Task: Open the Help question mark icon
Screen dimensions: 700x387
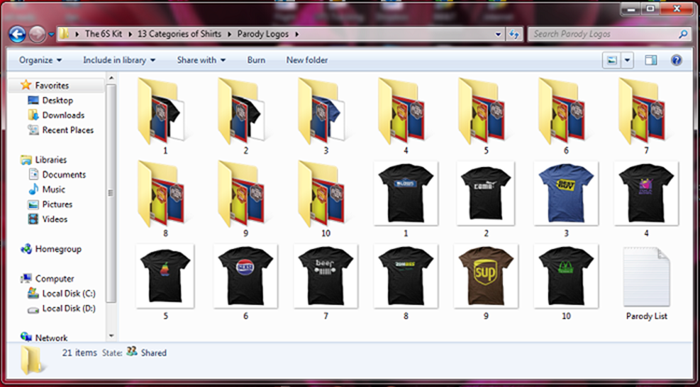Action: [x=676, y=60]
